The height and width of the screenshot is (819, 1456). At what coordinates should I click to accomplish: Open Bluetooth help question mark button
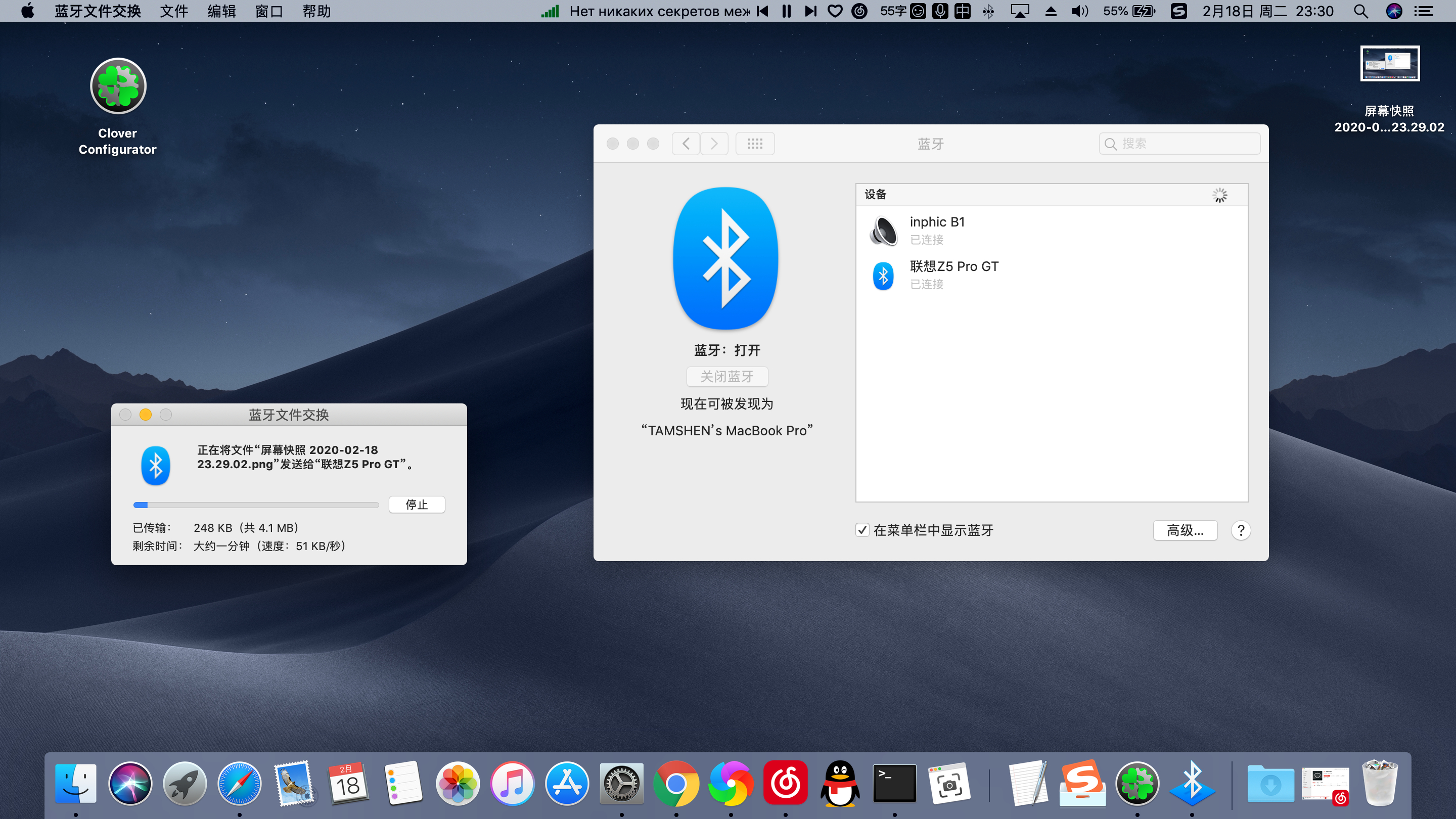[1241, 530]
